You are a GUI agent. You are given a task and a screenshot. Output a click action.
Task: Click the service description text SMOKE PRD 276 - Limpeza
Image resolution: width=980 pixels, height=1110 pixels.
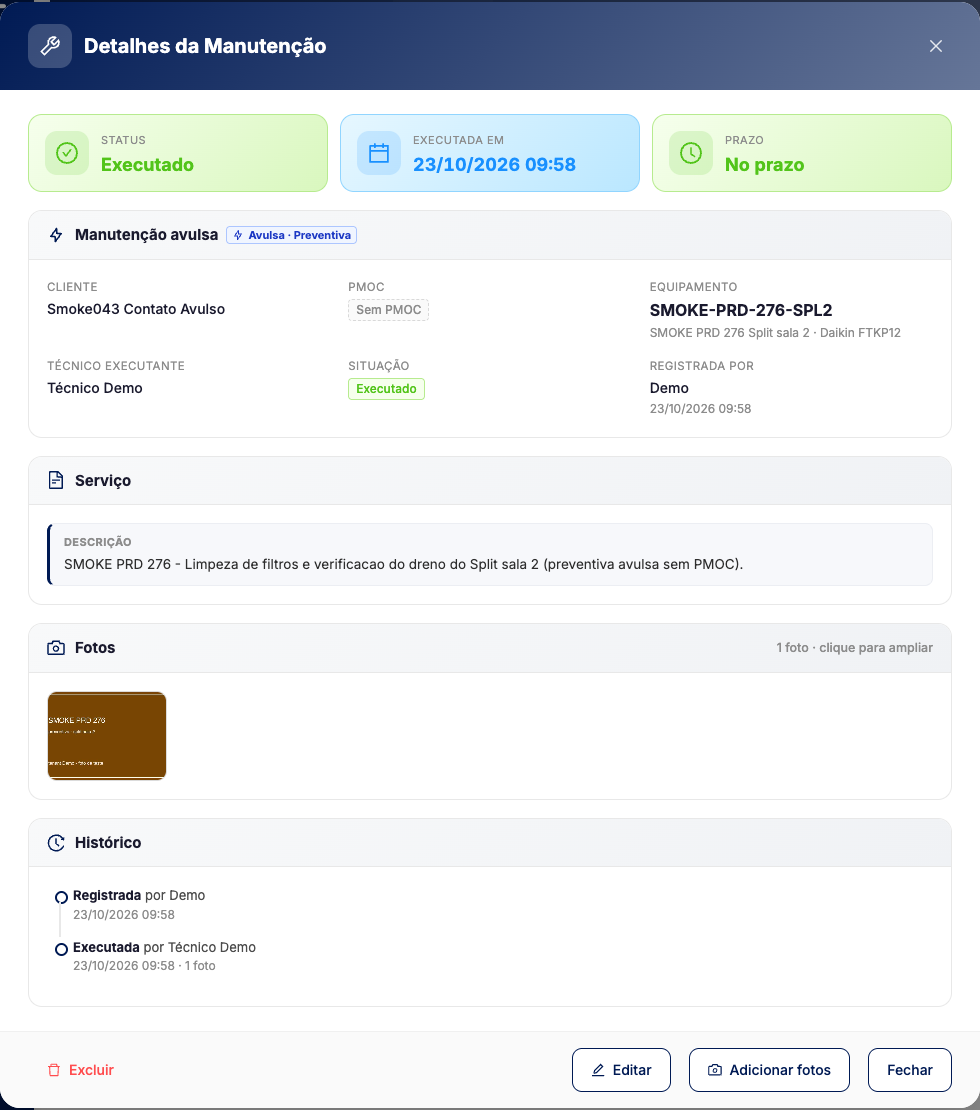point(403,564)
